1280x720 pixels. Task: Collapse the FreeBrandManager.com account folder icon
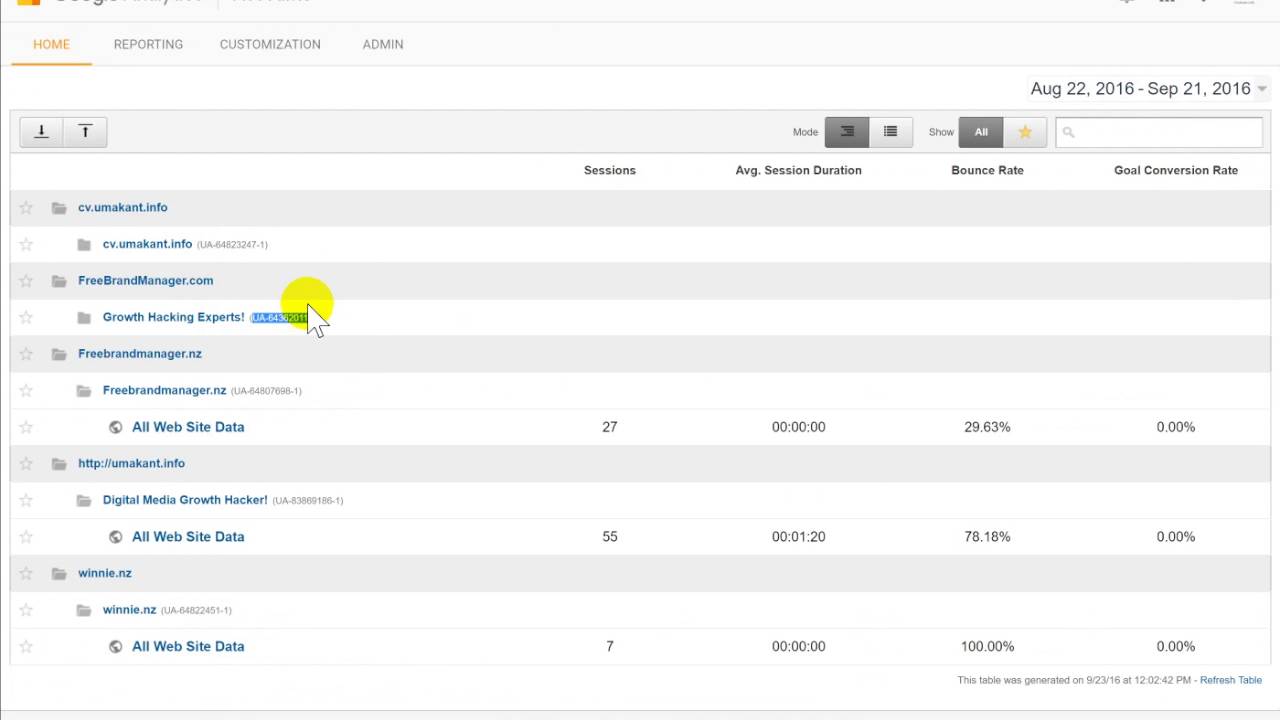[59, 281]
